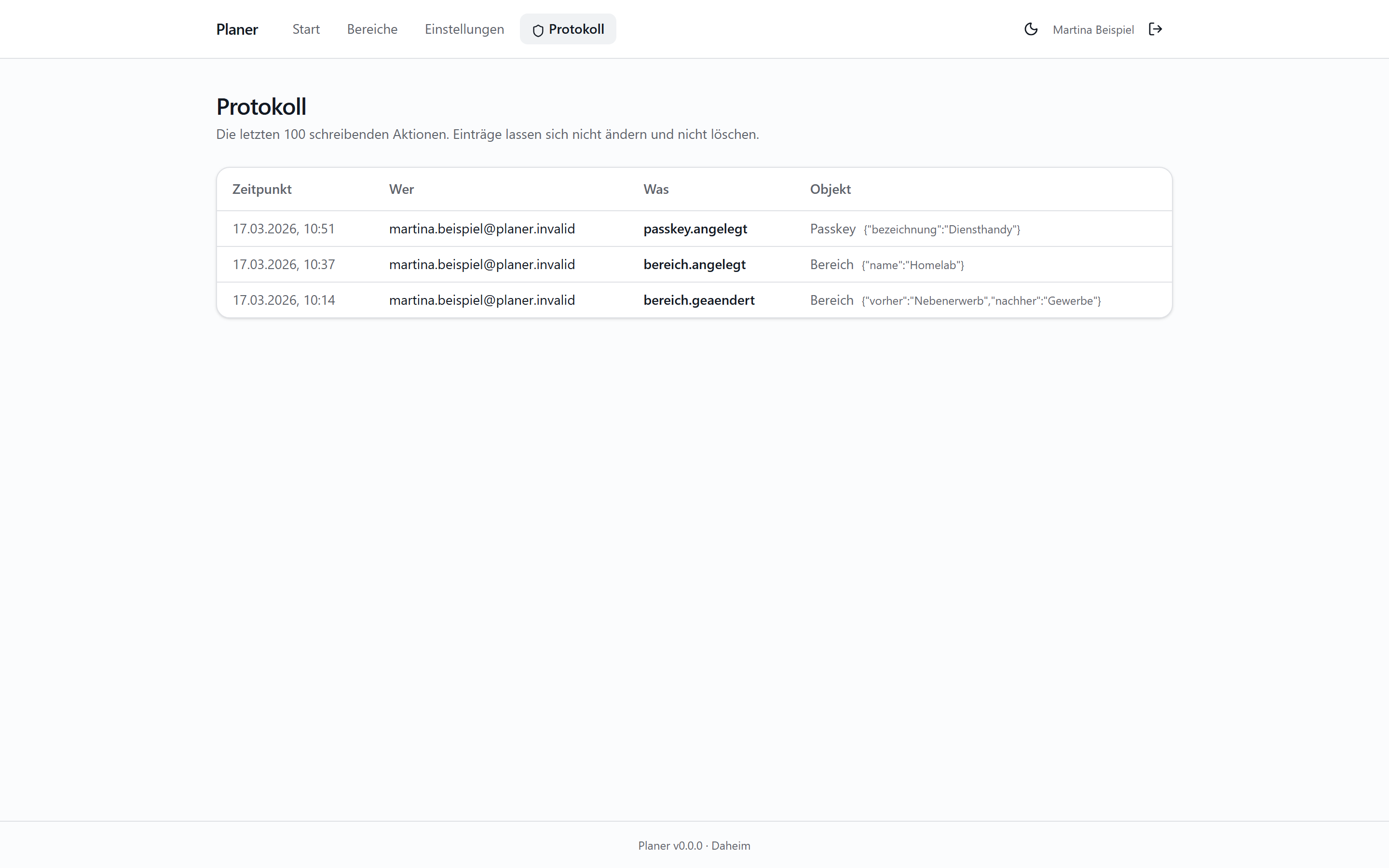Open Einstellungen in the top navigation
This screenshot has height=868, width=1389.
pos(464,29)
